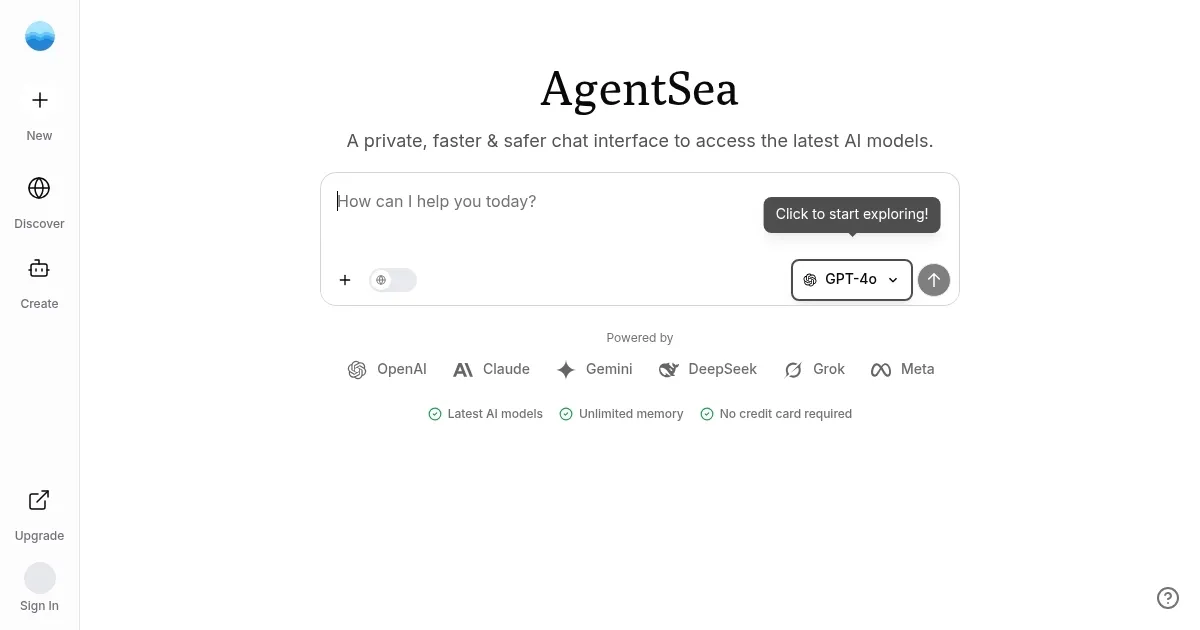This screenshot has height=630, width=1200.
Task: Select the Claude provider icon
Action: point(463,369)
